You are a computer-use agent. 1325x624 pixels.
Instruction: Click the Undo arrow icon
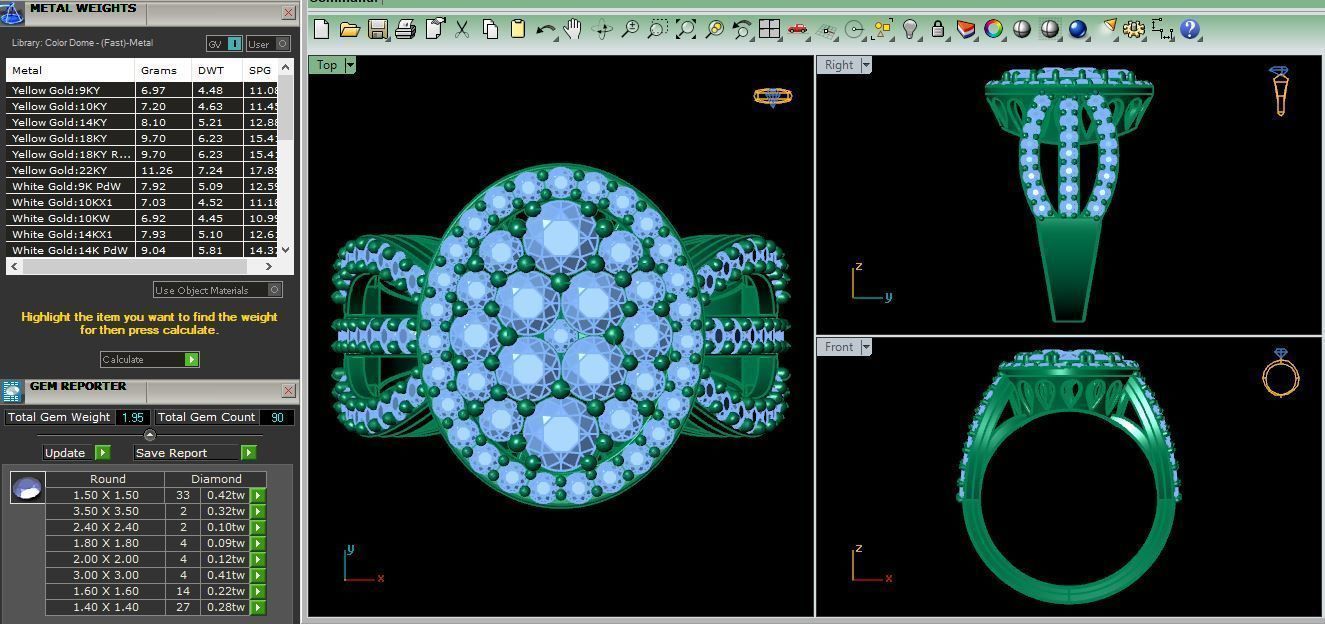pos(545,29)
